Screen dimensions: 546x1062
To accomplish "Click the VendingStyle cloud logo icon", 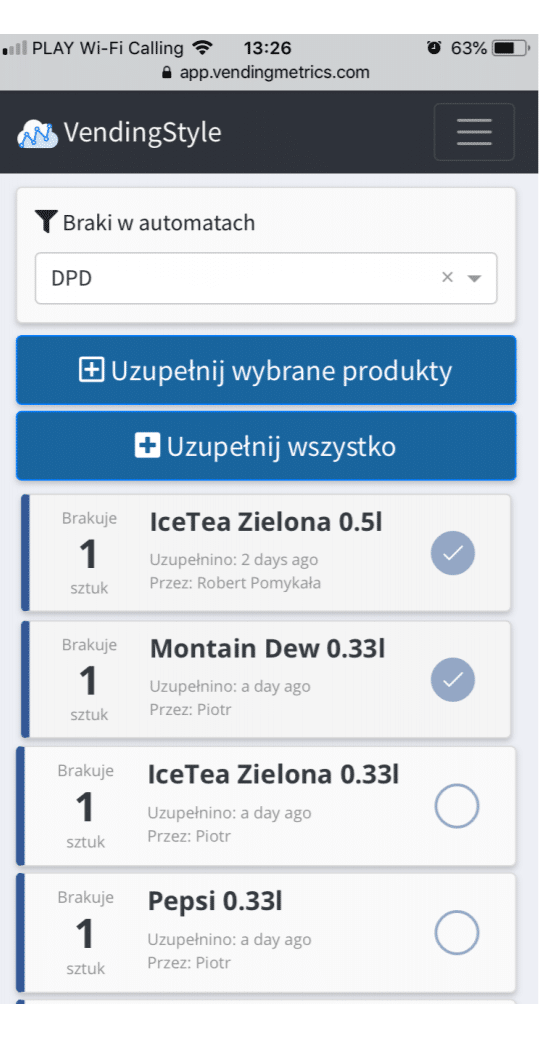I will click(37, 133).
